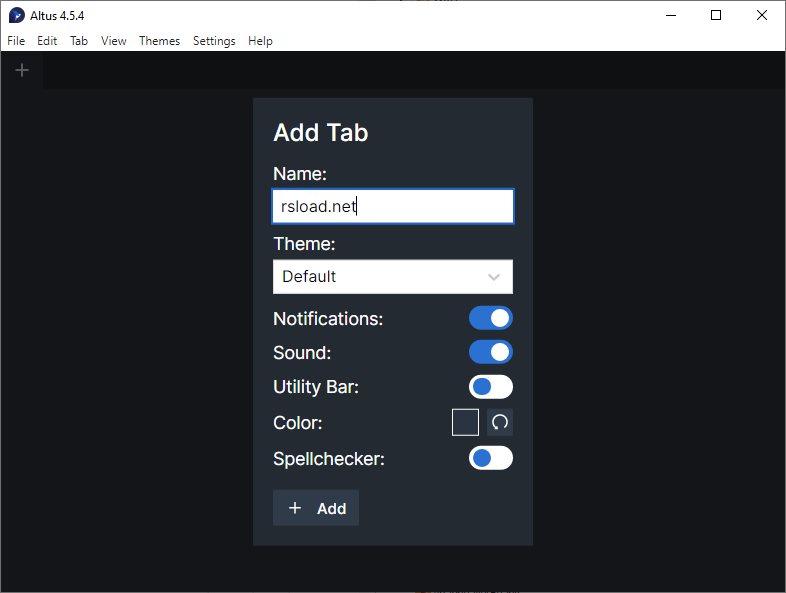The image size is (786, 593).
Task: Enable the Spellchecker switch
Action: 491,458
